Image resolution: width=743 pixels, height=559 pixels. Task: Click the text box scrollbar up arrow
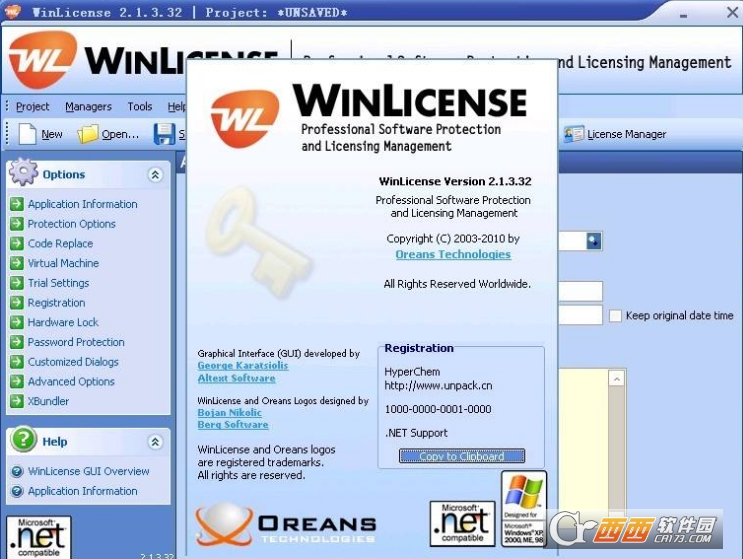616,379
